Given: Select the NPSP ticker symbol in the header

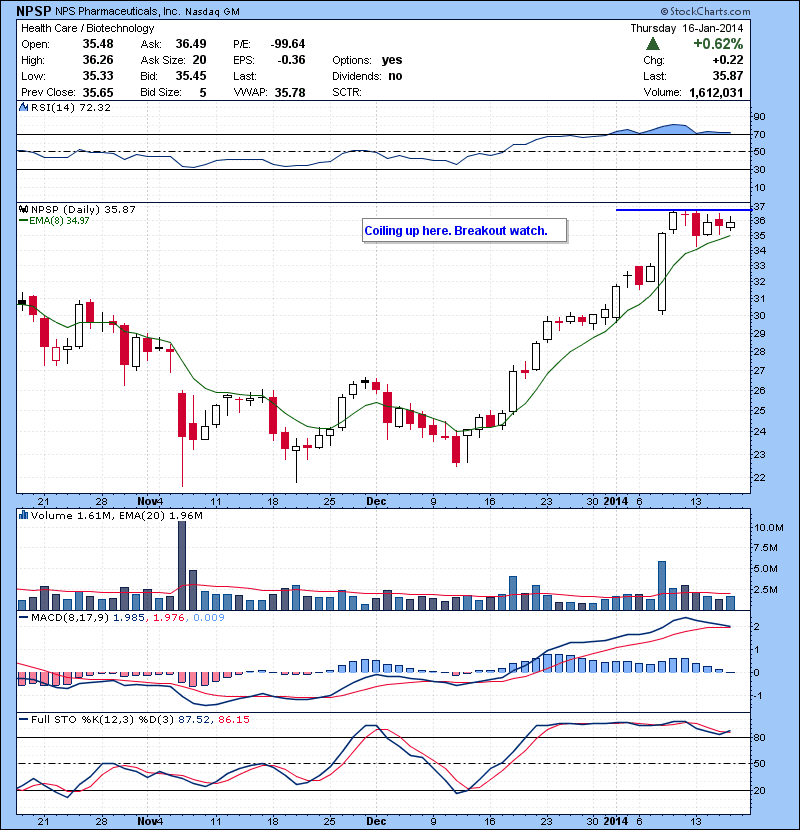Looking at the screenshot, I should point(34,11).
